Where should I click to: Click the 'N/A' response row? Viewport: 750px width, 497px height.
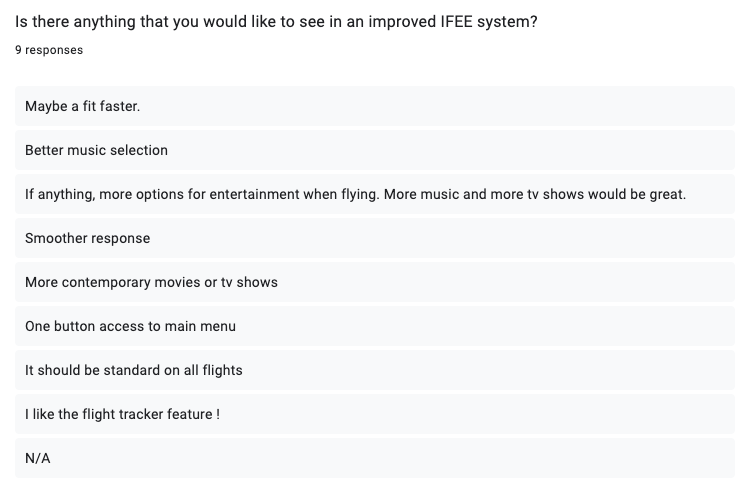click(x=375, y=458)
